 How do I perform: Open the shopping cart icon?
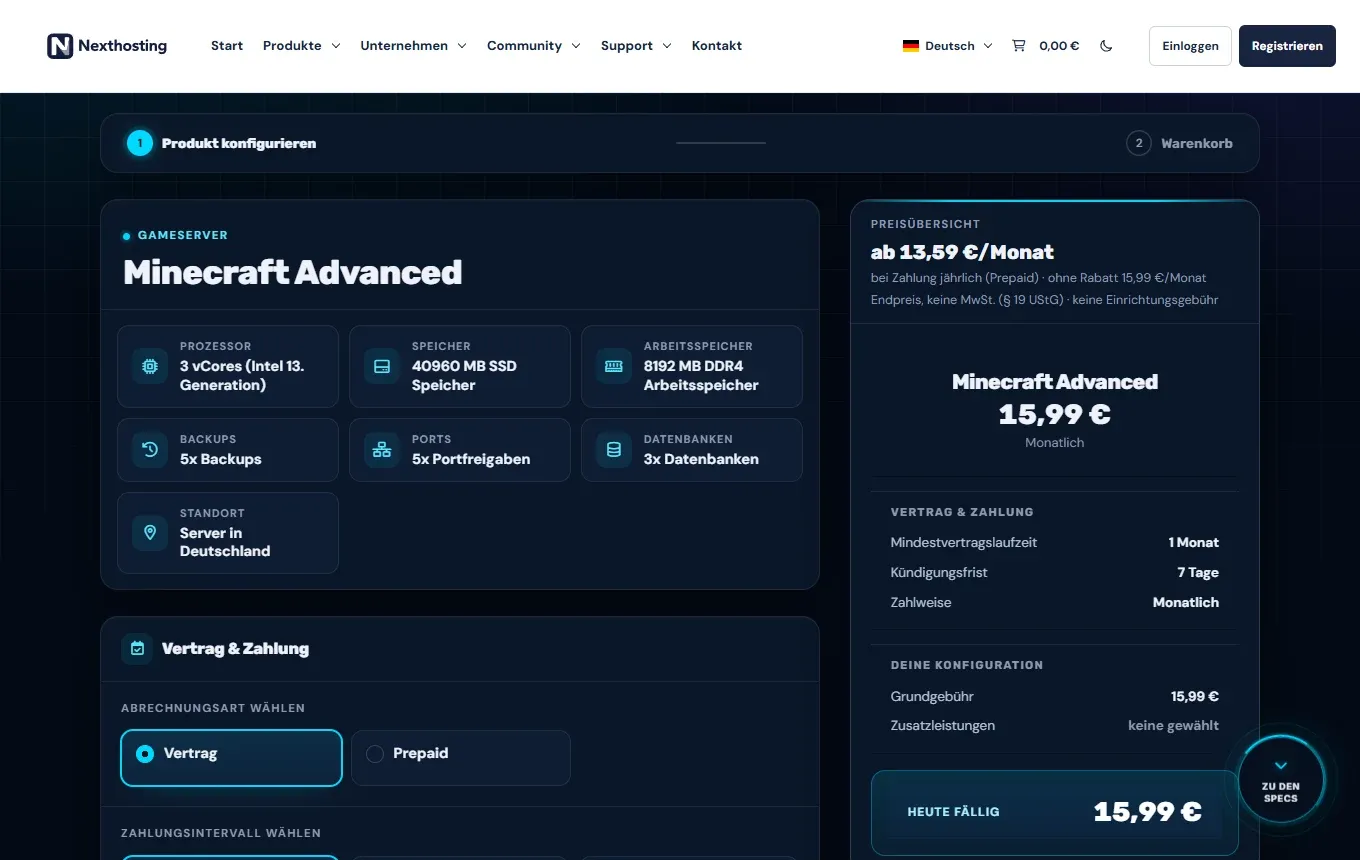coord(1018,46)
